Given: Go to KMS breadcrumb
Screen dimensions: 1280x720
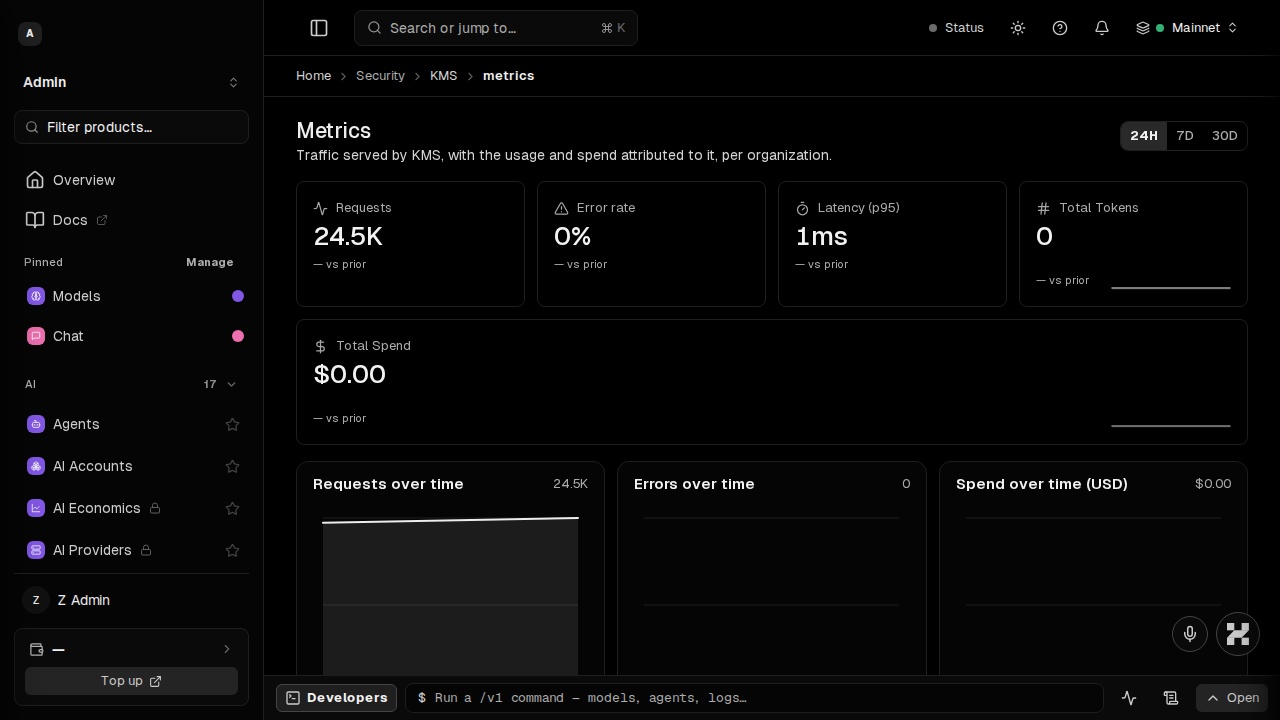Looking at the screenshot, I should click(x=443, y=76).
